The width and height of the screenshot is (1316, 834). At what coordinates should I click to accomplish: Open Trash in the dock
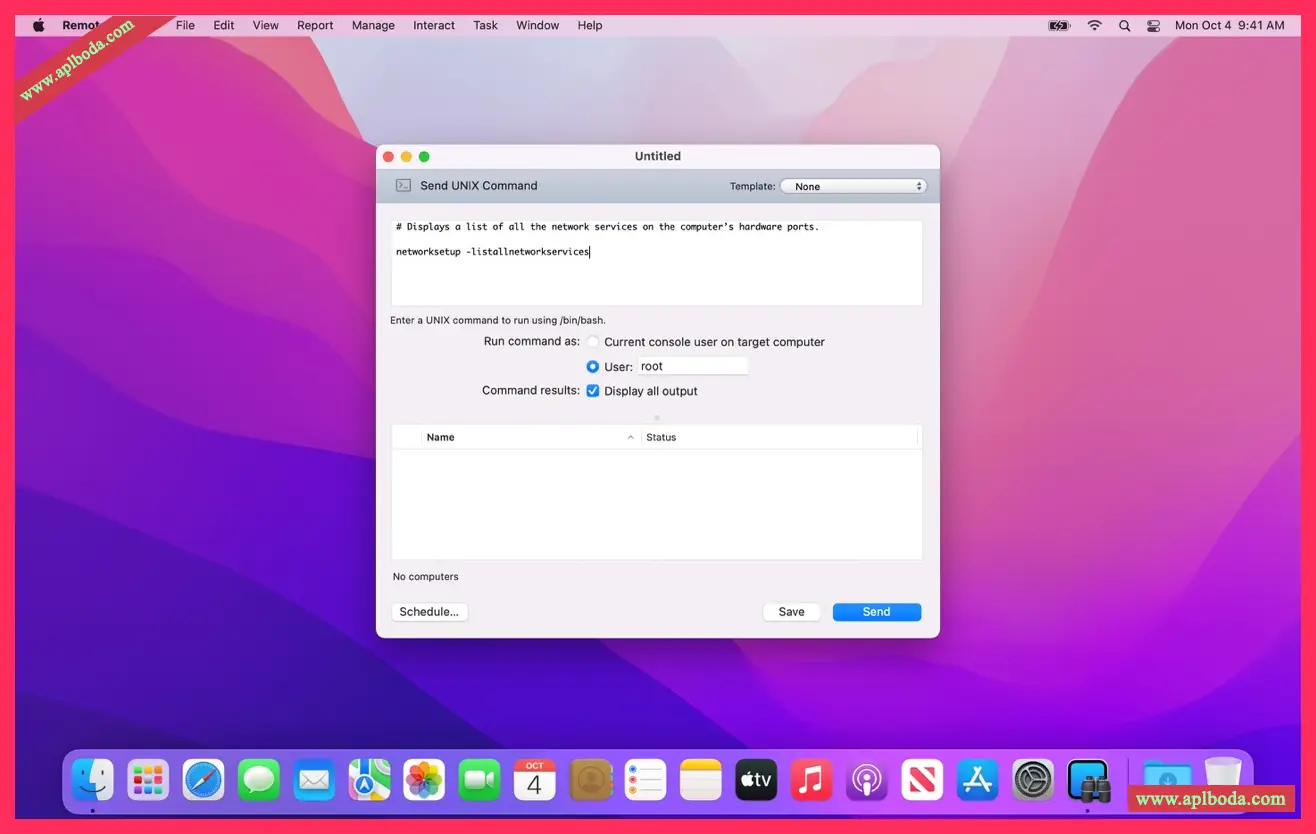tap(1222, 779)
